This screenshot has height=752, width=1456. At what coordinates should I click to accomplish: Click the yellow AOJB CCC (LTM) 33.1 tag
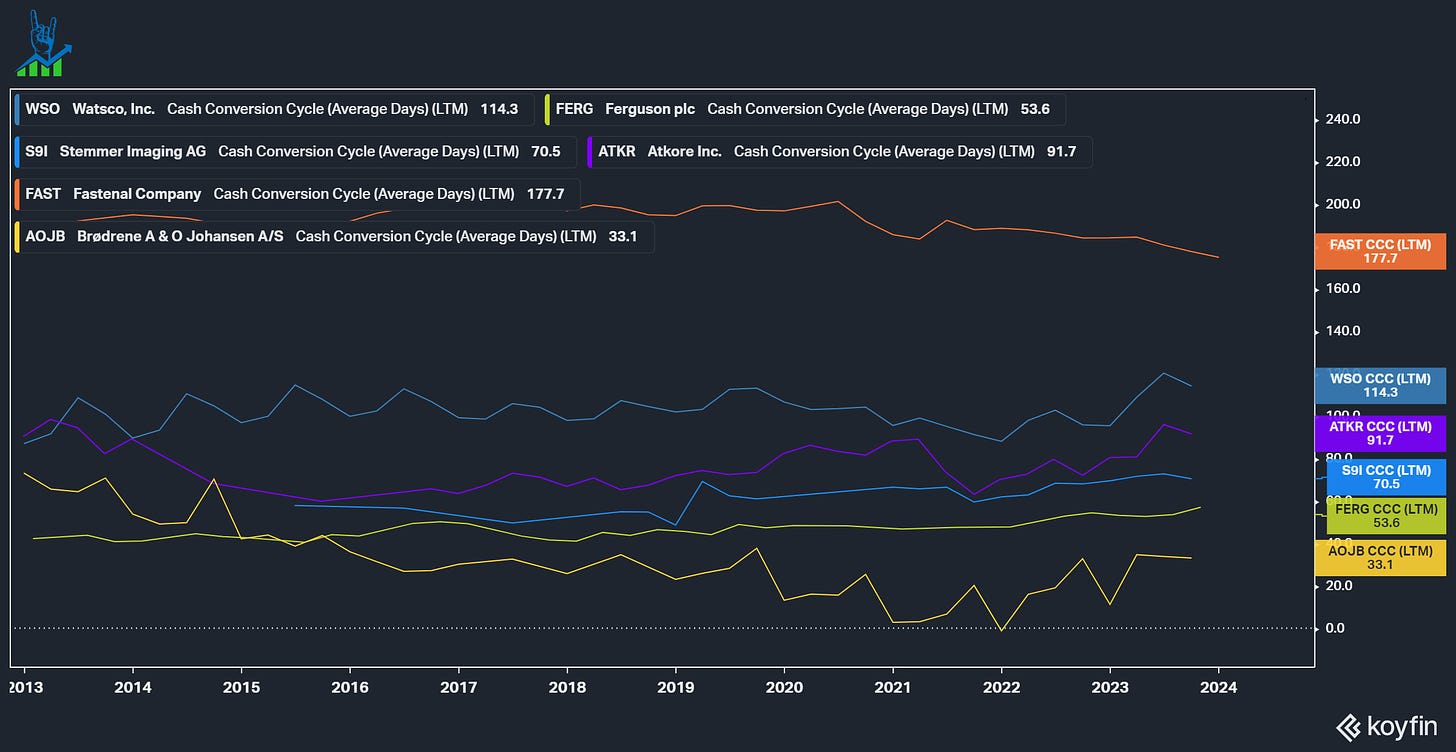(1380, 558)
